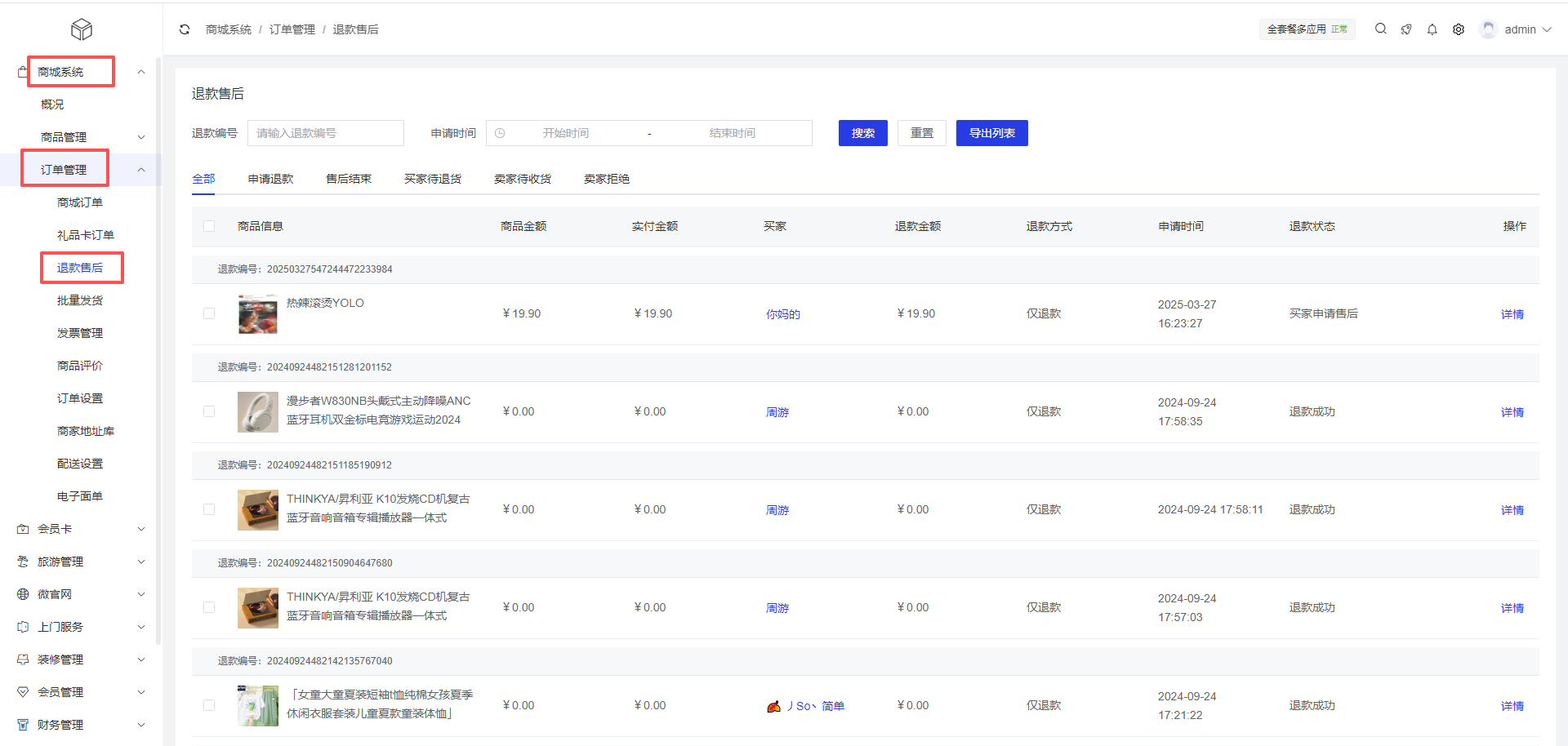This screenshot has height=746, width=1568.
Task: Toggle the select-all checkbox in table header
Action: tap(209, 226)
